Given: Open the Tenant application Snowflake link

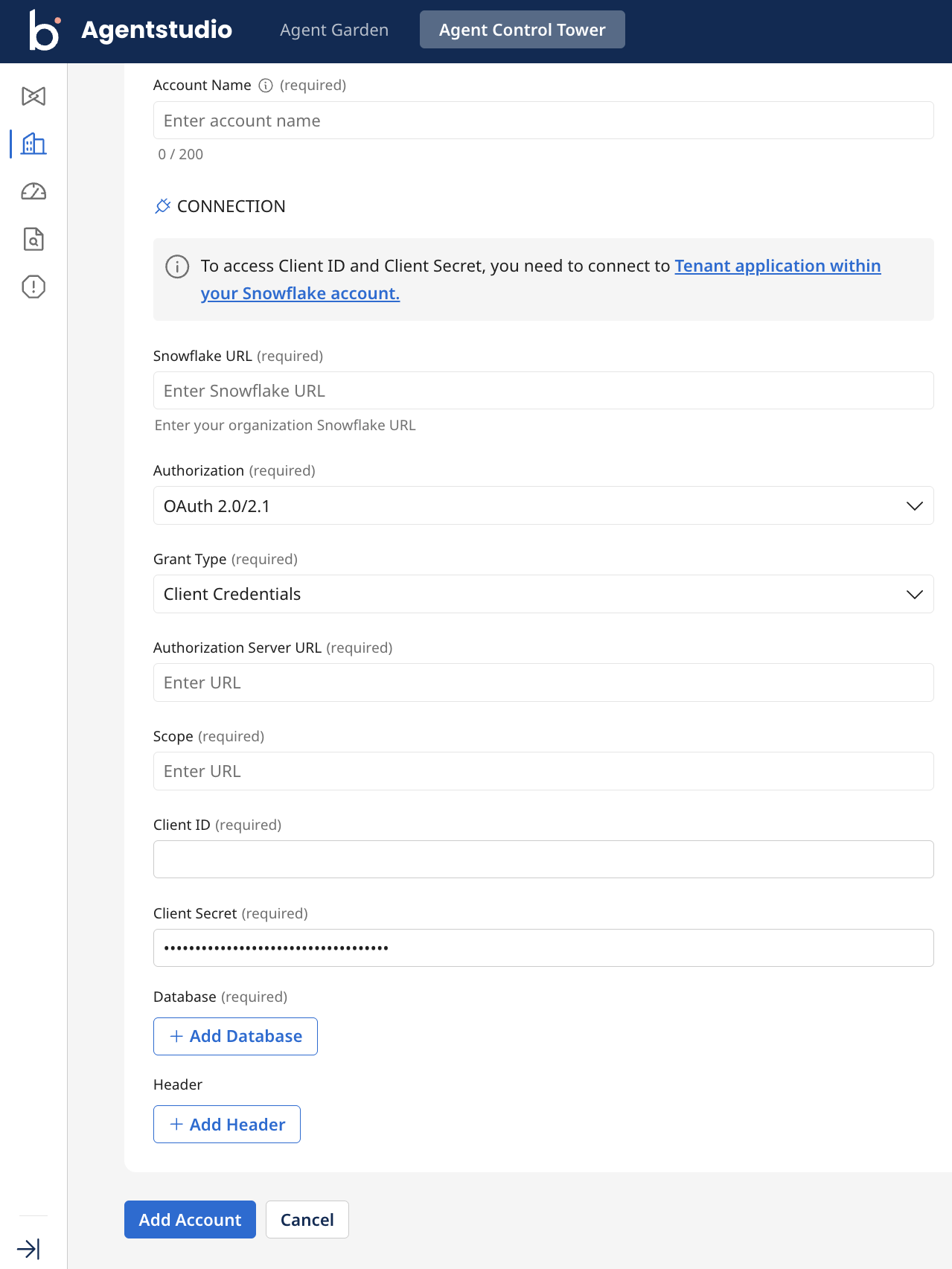Looking at the screenshot, I should point(777,266).
